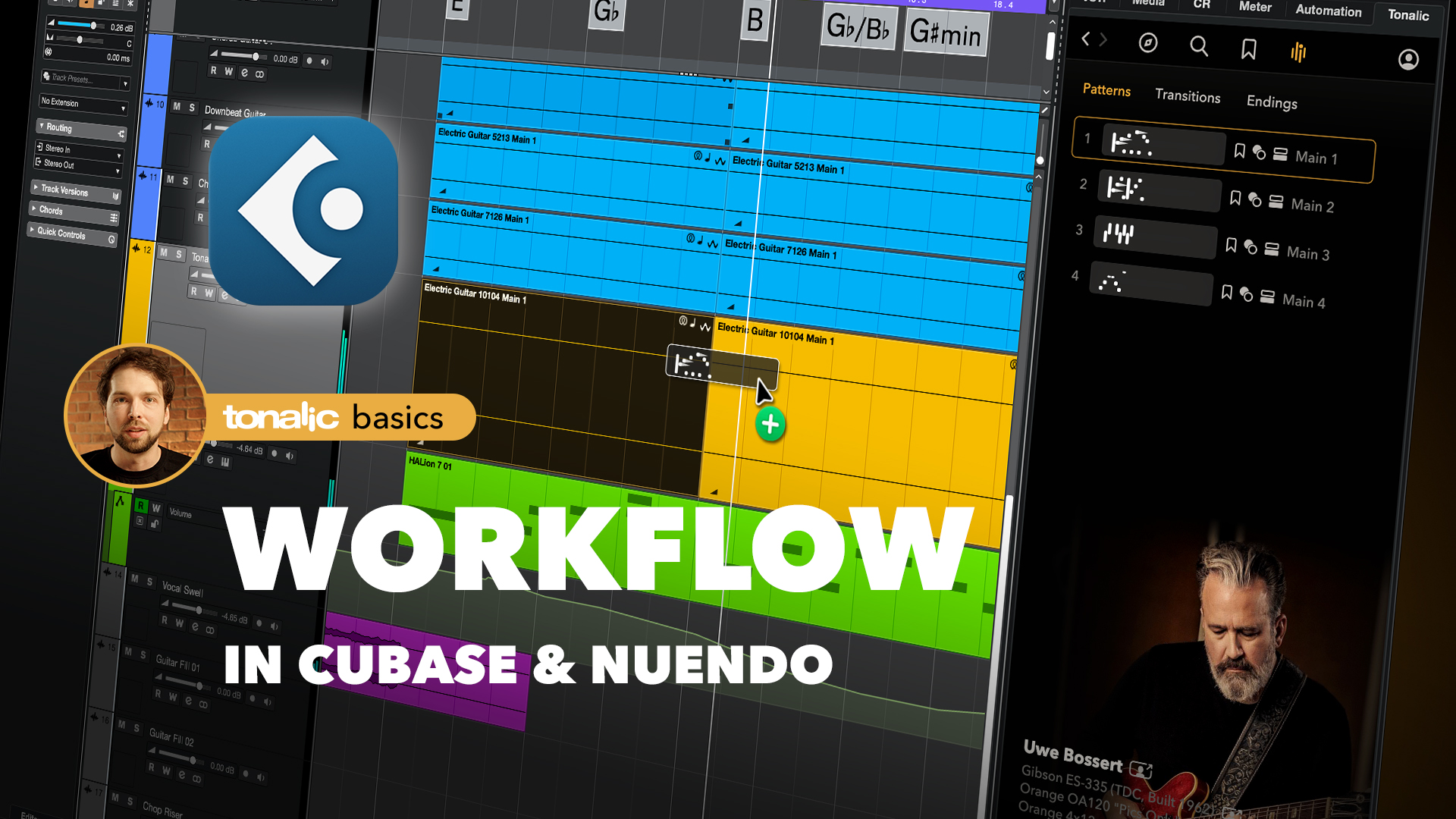Open the user account profile icon
The height and width of the screenshot is (819, 1456).
coord(1408,59)
